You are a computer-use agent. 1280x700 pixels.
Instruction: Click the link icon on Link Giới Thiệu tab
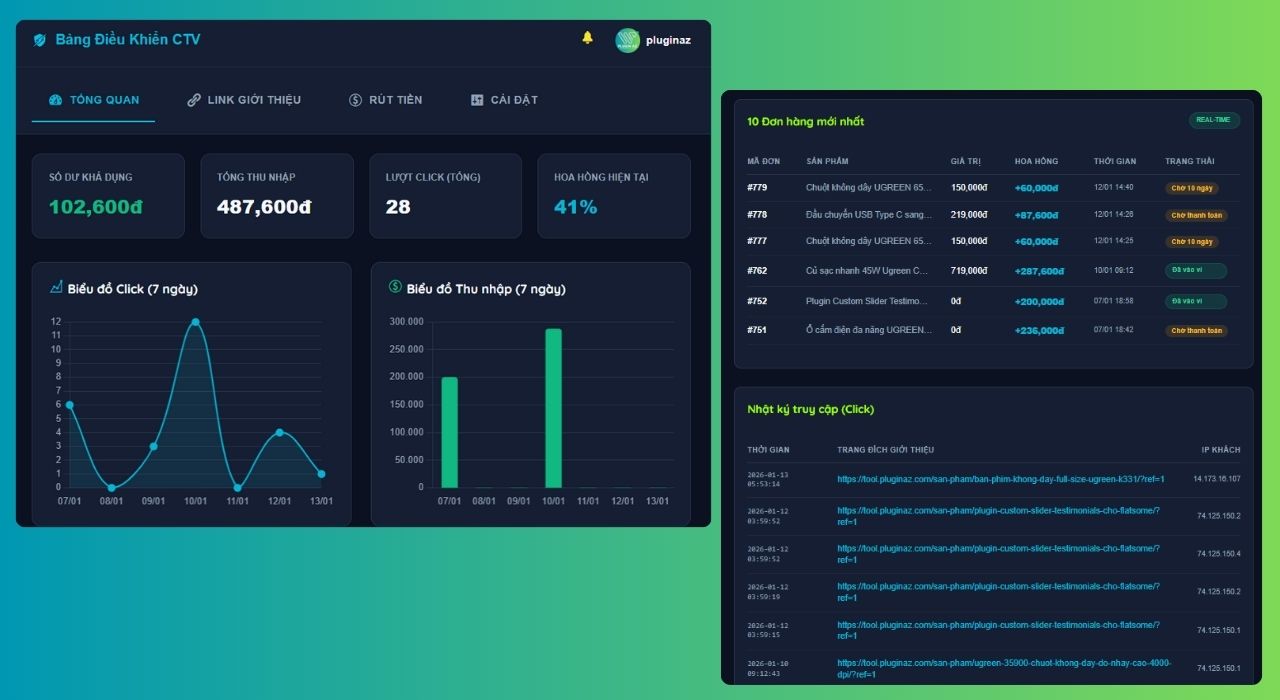pos(194,100)
